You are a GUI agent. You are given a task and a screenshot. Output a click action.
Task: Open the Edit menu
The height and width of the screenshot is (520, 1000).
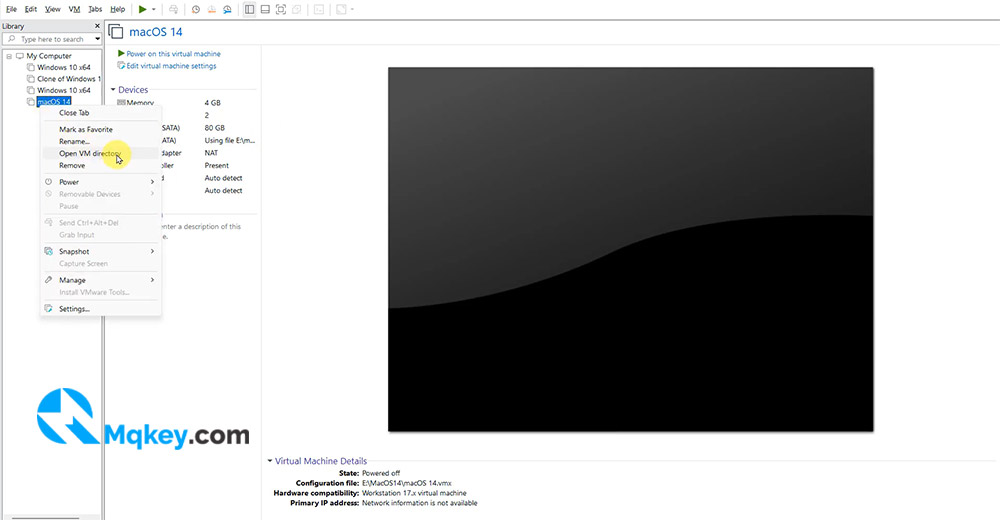(31, 10)
